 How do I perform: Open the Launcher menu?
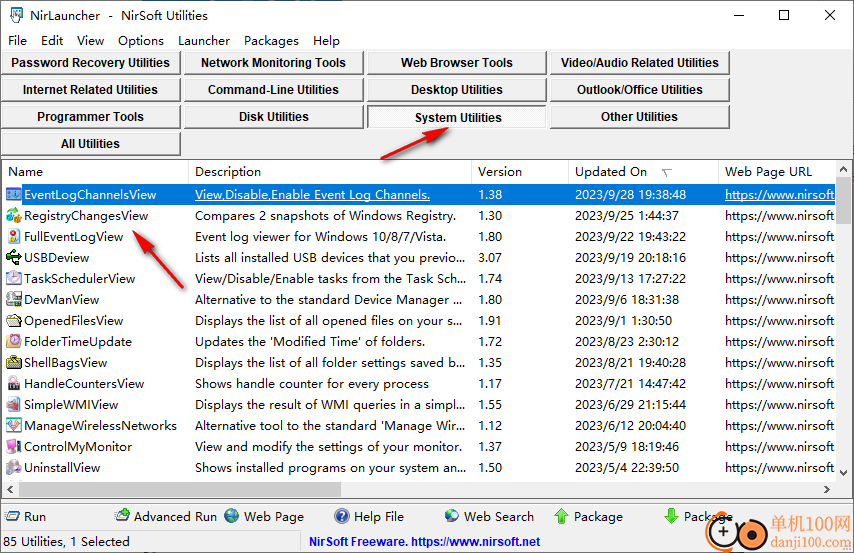click(x=204, y=41)
